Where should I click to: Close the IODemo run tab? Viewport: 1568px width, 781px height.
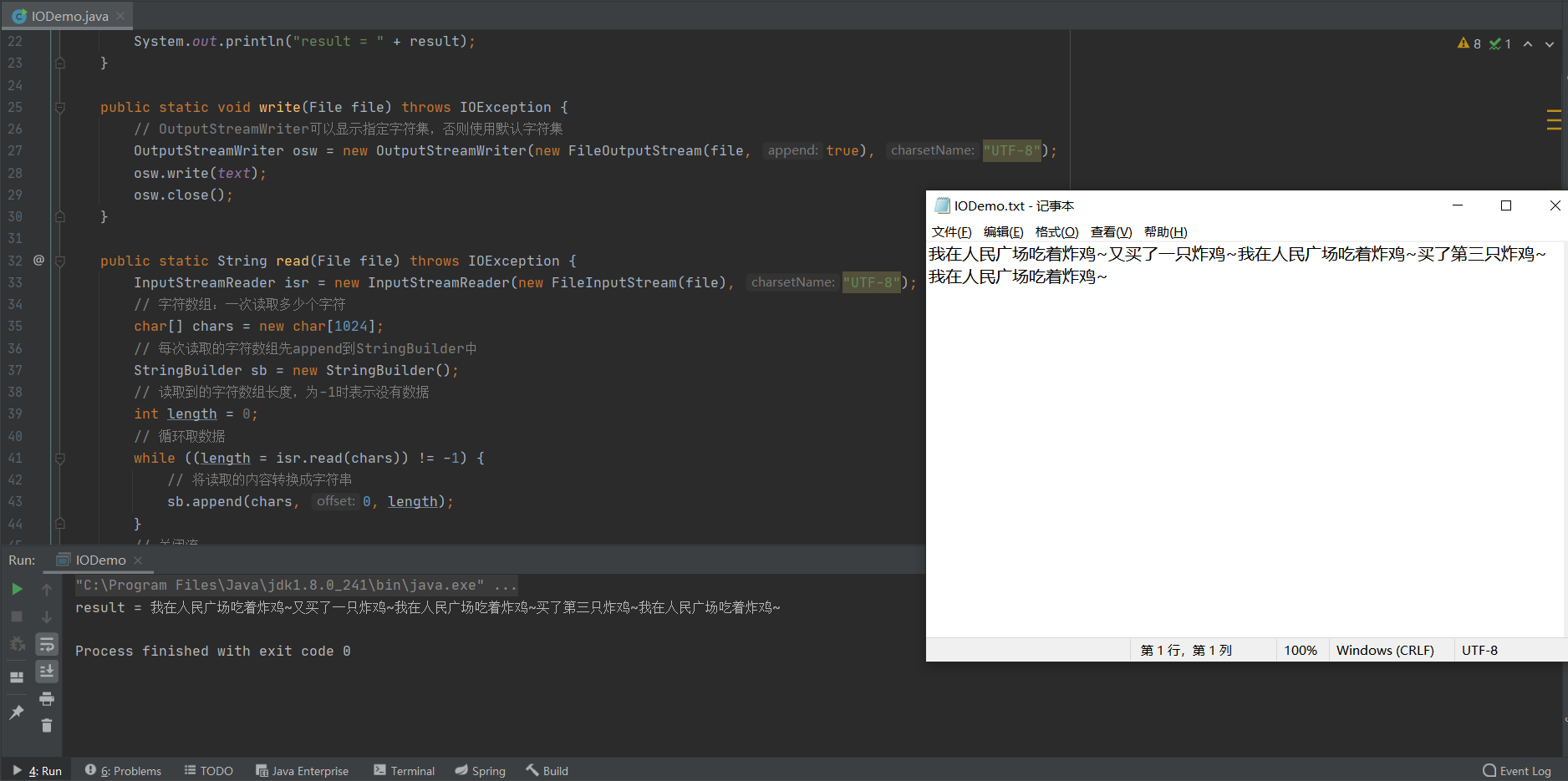pos(139,560)
